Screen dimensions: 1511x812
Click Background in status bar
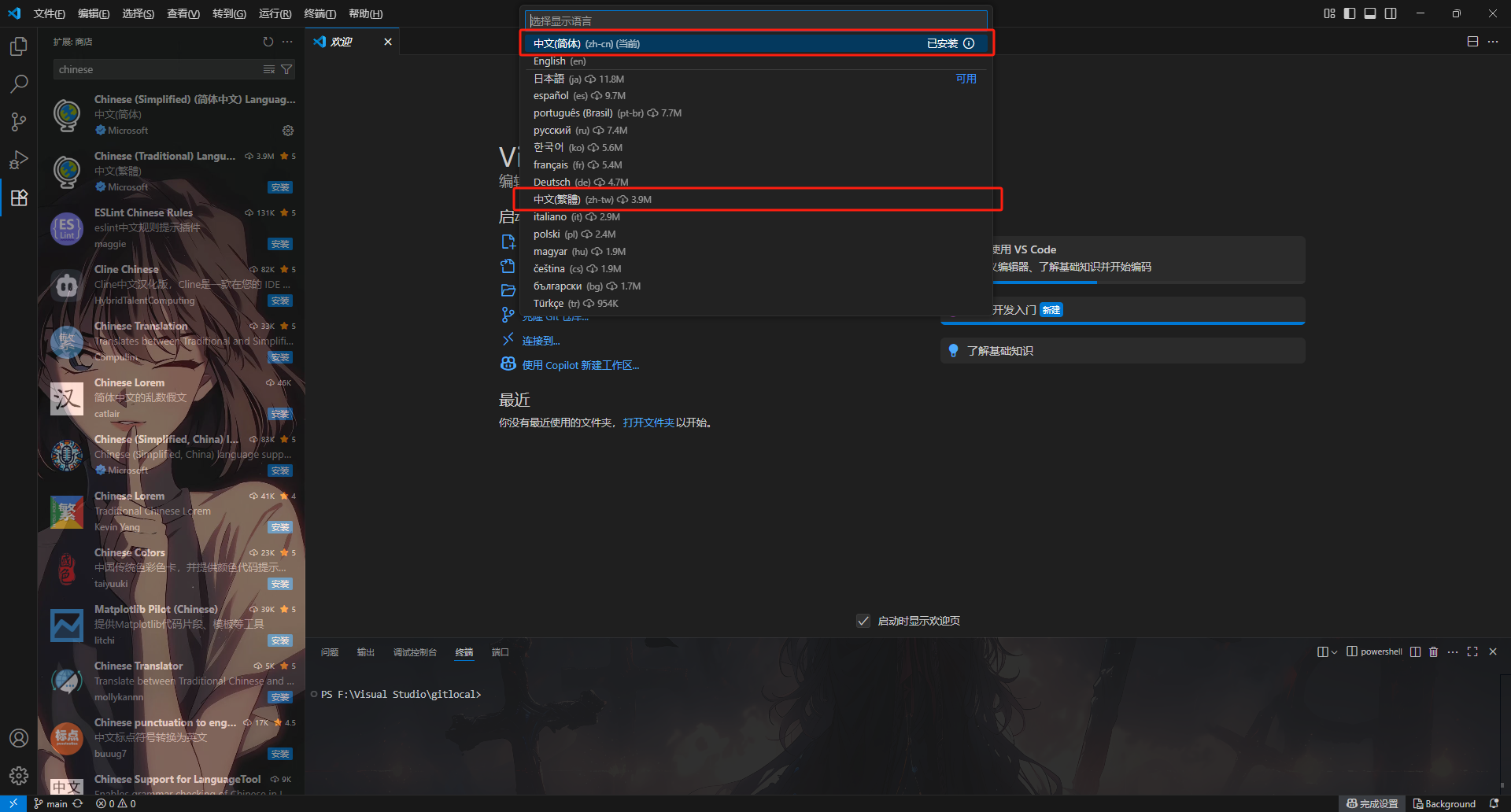(1444, 803)
